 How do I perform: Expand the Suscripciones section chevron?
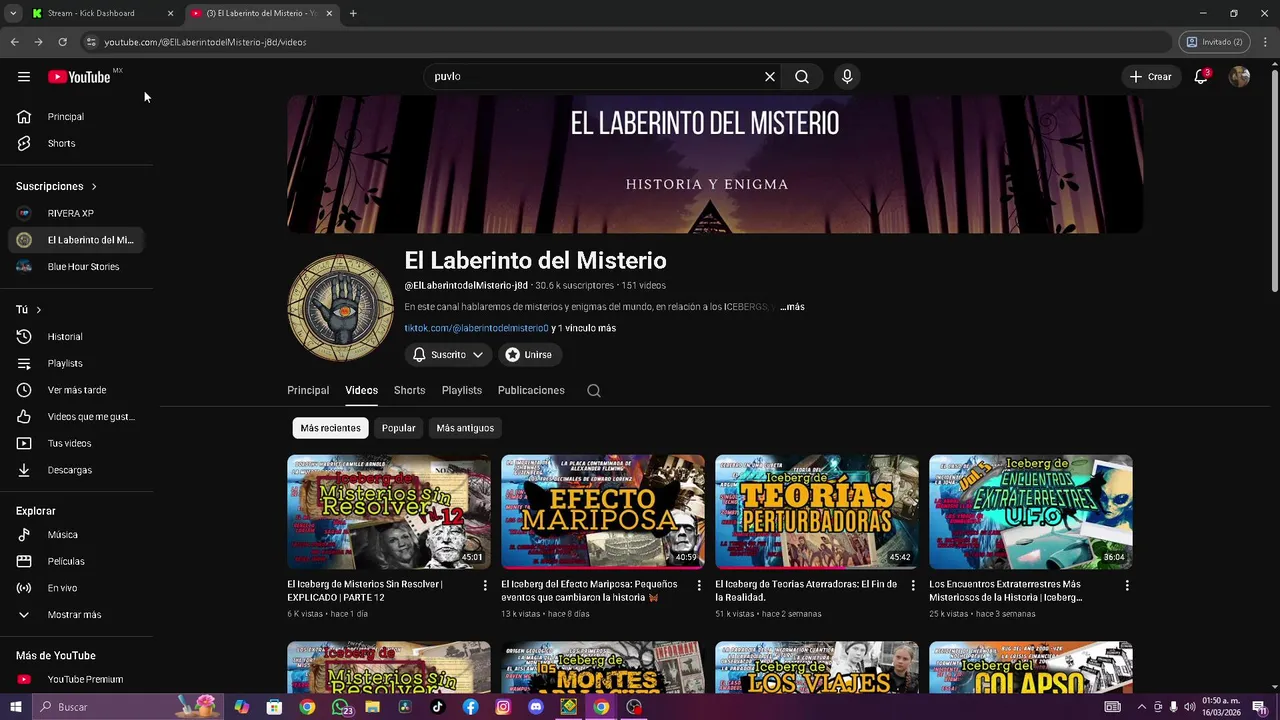94,187
